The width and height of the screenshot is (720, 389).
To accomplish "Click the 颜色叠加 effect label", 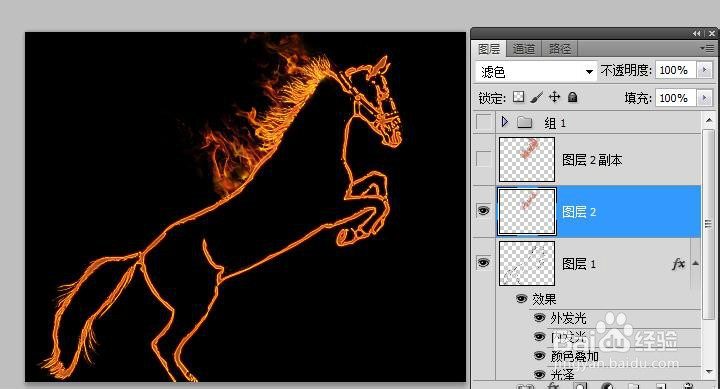I will pyautogui.click(x=574, y=356).
